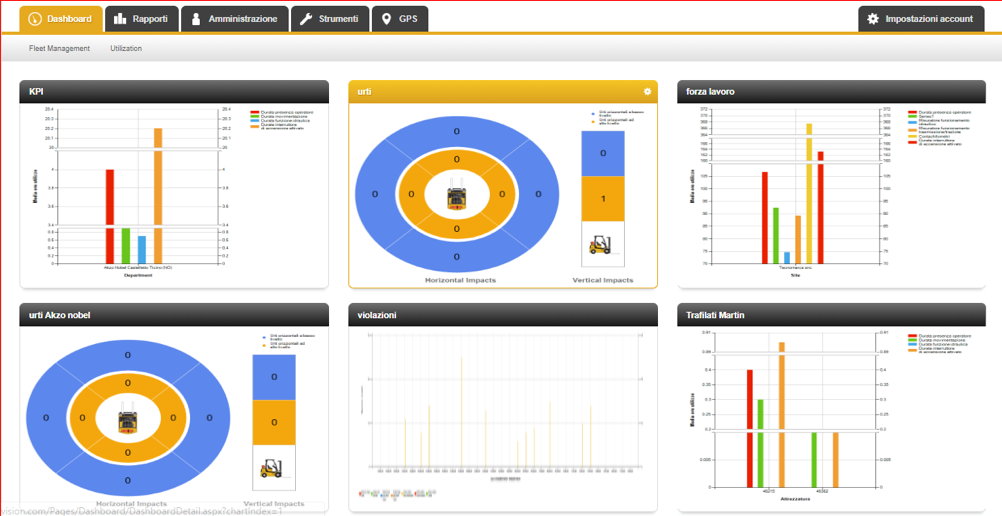Click the bar chart icon on Rapporti
This screenshot has height=516, width=1002.
click(120, 19)
